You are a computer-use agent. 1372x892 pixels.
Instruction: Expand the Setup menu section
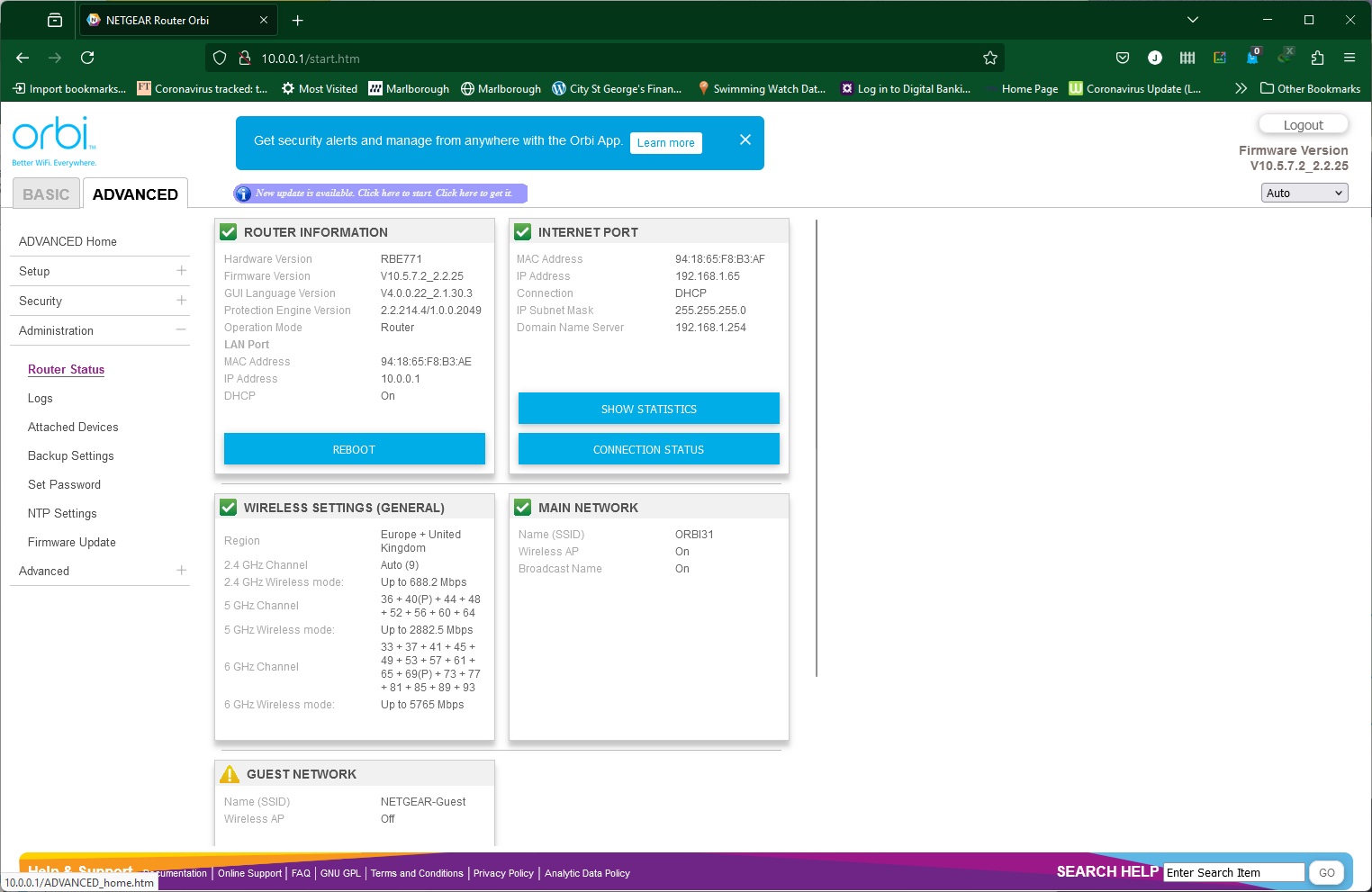(x=181, y=271)
